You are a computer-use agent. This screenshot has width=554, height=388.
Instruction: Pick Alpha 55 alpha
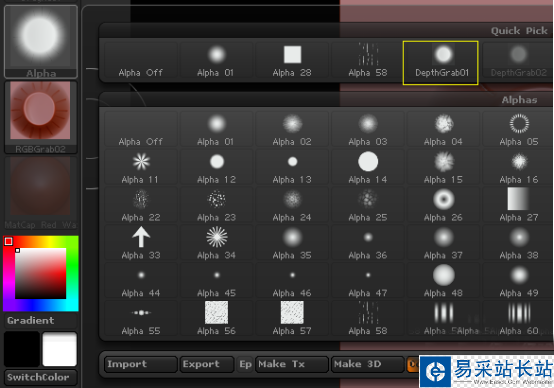pyautogui.click(x=141, y=318)
